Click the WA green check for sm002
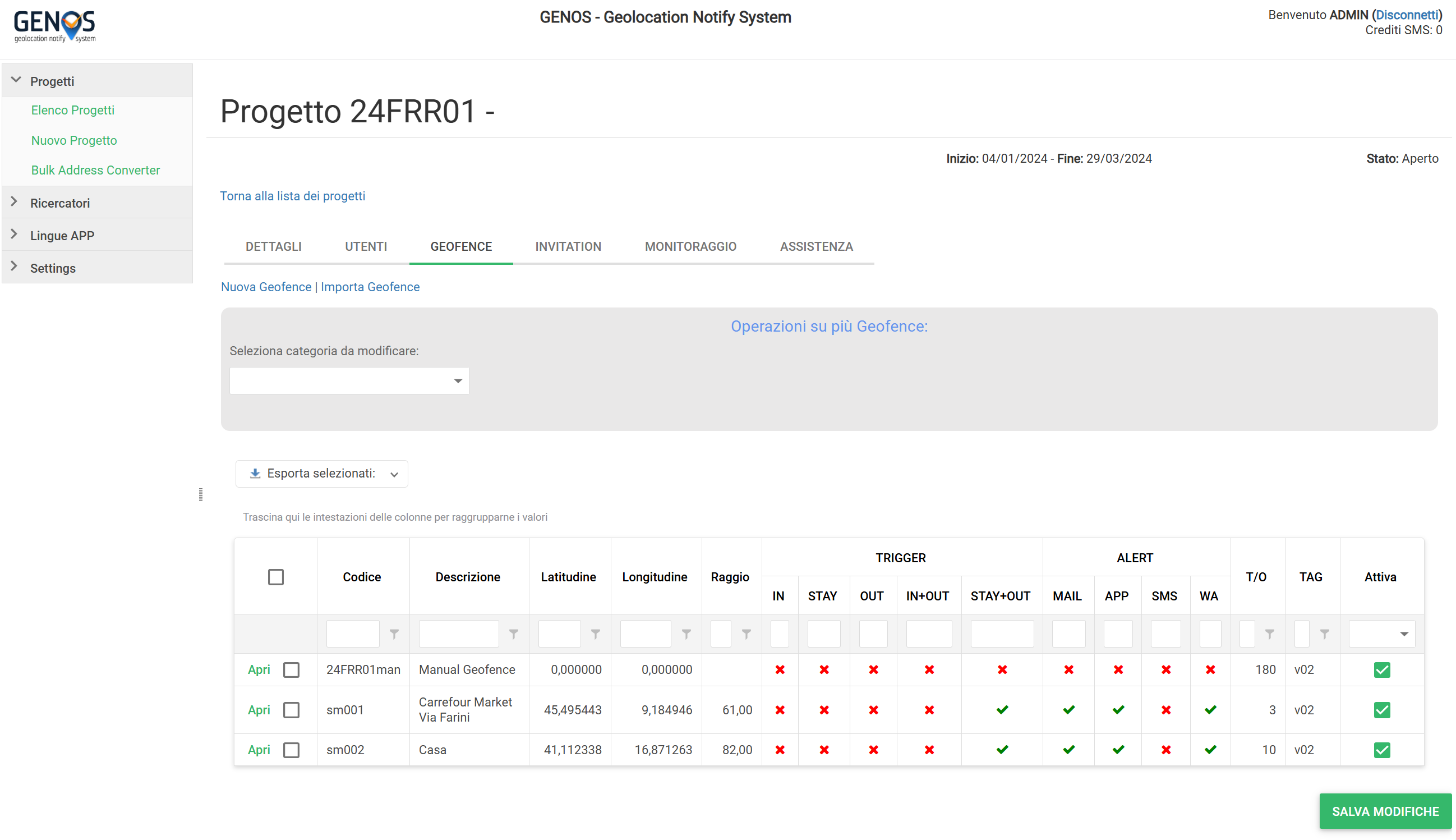The height and width of the screenshot is (840, 1456). (x=1210, y=750)
